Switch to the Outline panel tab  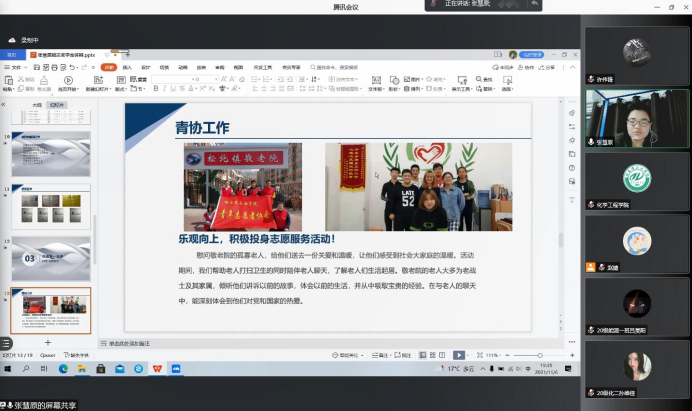(x=37, y=105)
